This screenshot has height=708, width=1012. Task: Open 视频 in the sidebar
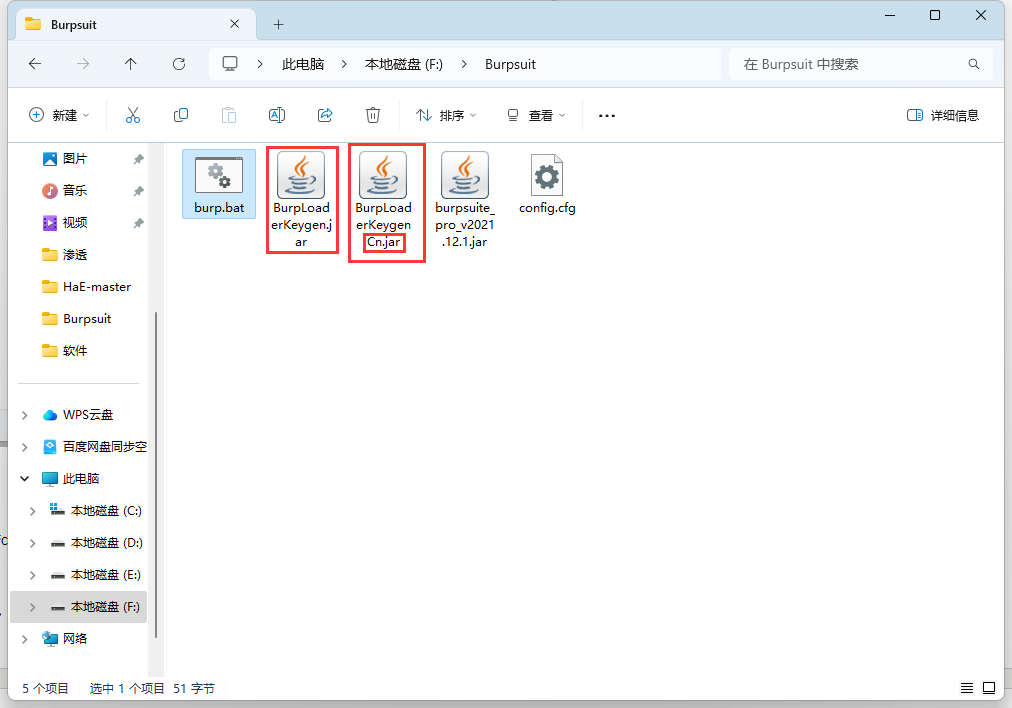[x=77, y=223]
